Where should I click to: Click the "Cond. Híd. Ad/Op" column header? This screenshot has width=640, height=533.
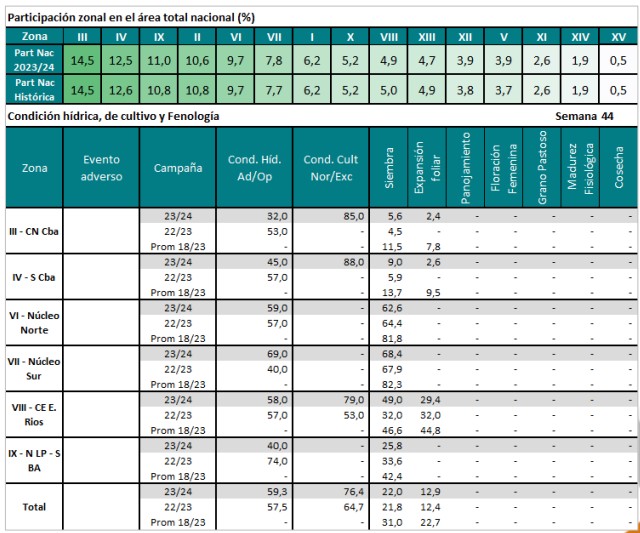254,167
